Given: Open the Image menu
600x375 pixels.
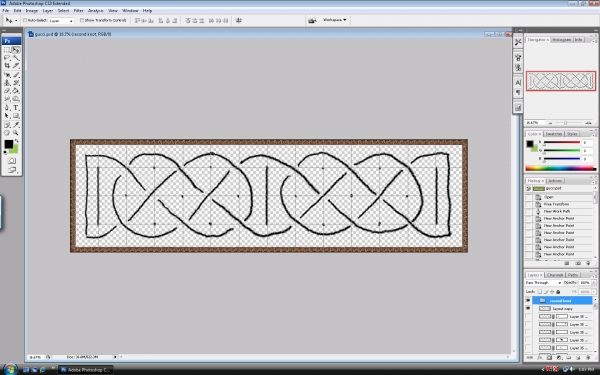Looking at the screenshot, I should tap(31, 11).
